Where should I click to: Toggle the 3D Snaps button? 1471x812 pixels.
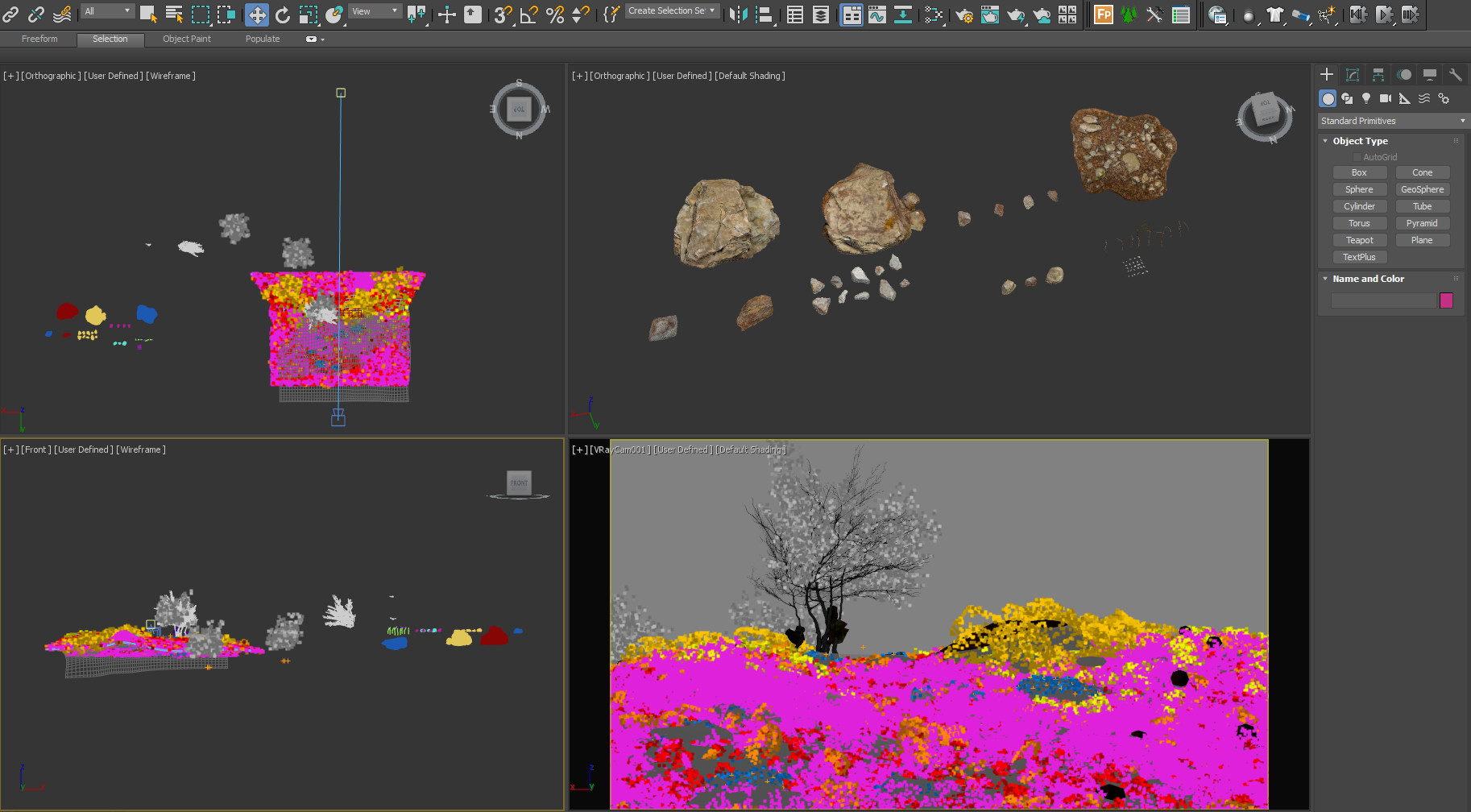(503, 14)
